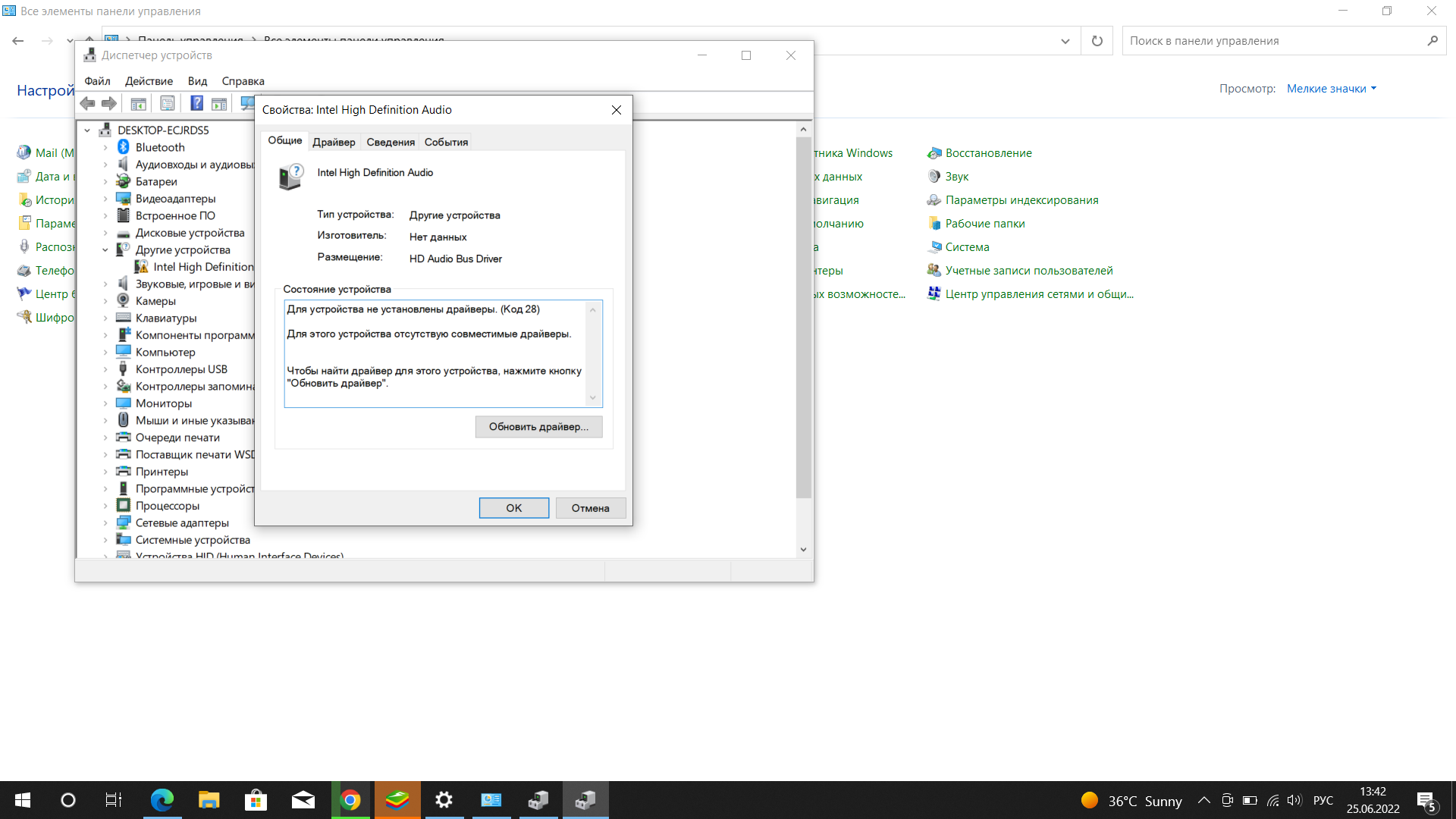Image resolution: width=1456 pixels, height=819 pixels.
Task: Expand the Сетевые адаптеры node
Action: point(106,522)
